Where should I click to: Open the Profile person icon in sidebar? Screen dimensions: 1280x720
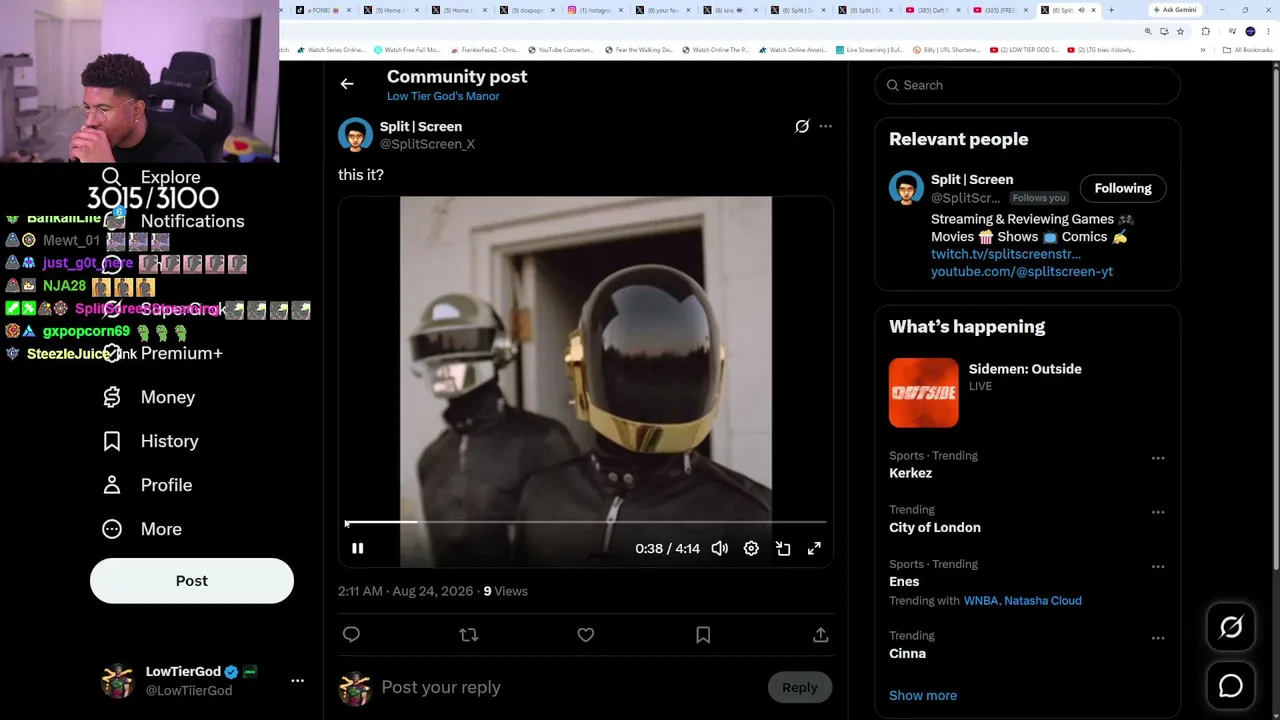pos(112,485)
